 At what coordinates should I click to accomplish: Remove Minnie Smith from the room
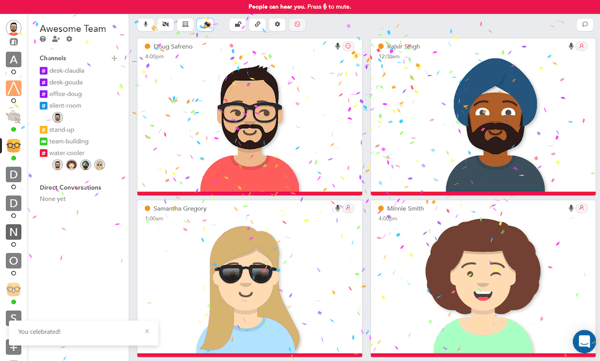point(581,208)
